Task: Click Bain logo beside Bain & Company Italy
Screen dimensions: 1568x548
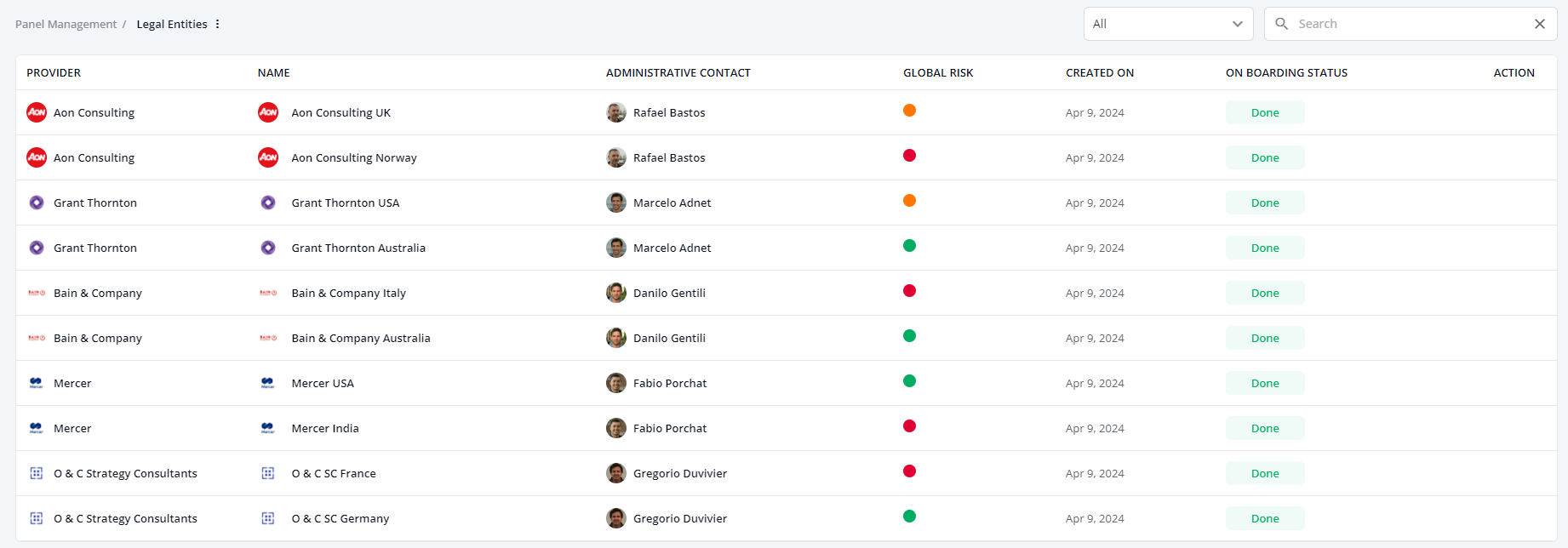Action: (x=268, y=293)
